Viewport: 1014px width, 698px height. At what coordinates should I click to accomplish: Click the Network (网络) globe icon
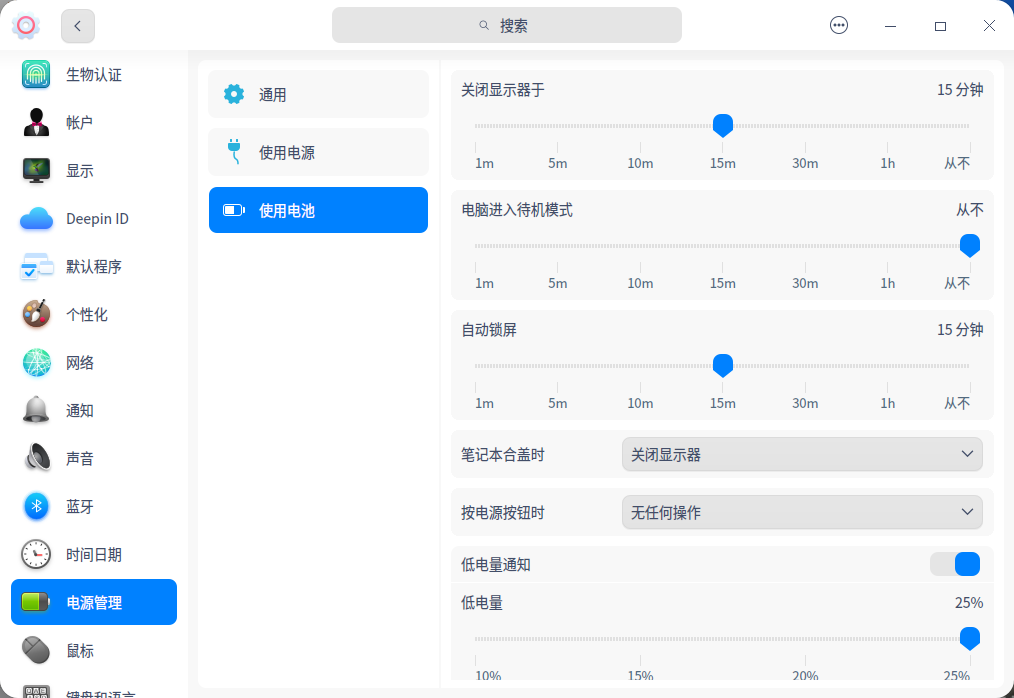(36, 363)
